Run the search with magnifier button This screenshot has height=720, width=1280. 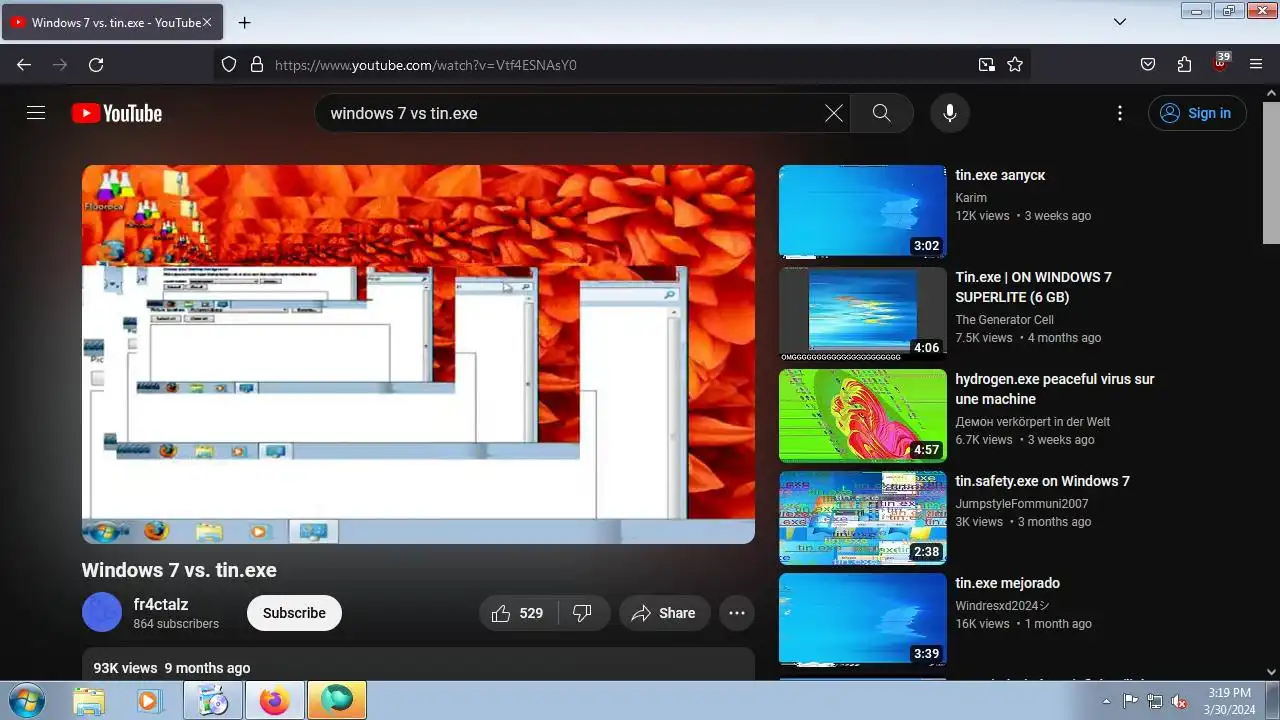881,113
